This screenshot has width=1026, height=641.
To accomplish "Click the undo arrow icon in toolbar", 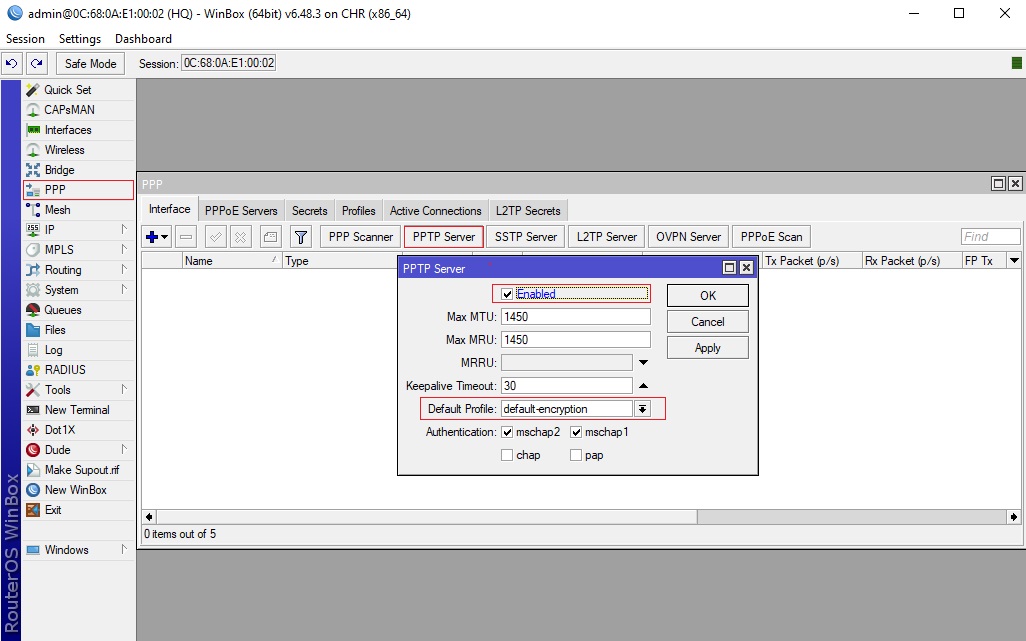I will pos(12,63).
